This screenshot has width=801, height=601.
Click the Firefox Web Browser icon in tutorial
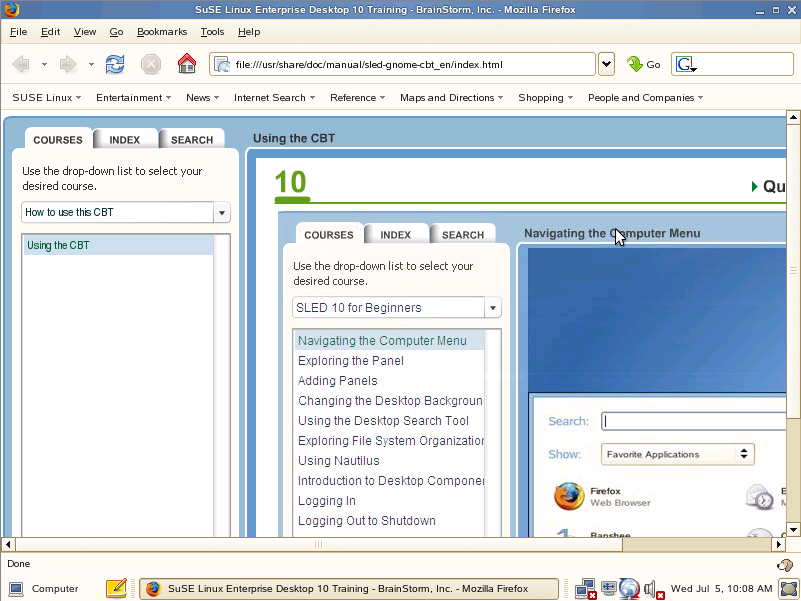pos(569,496)
